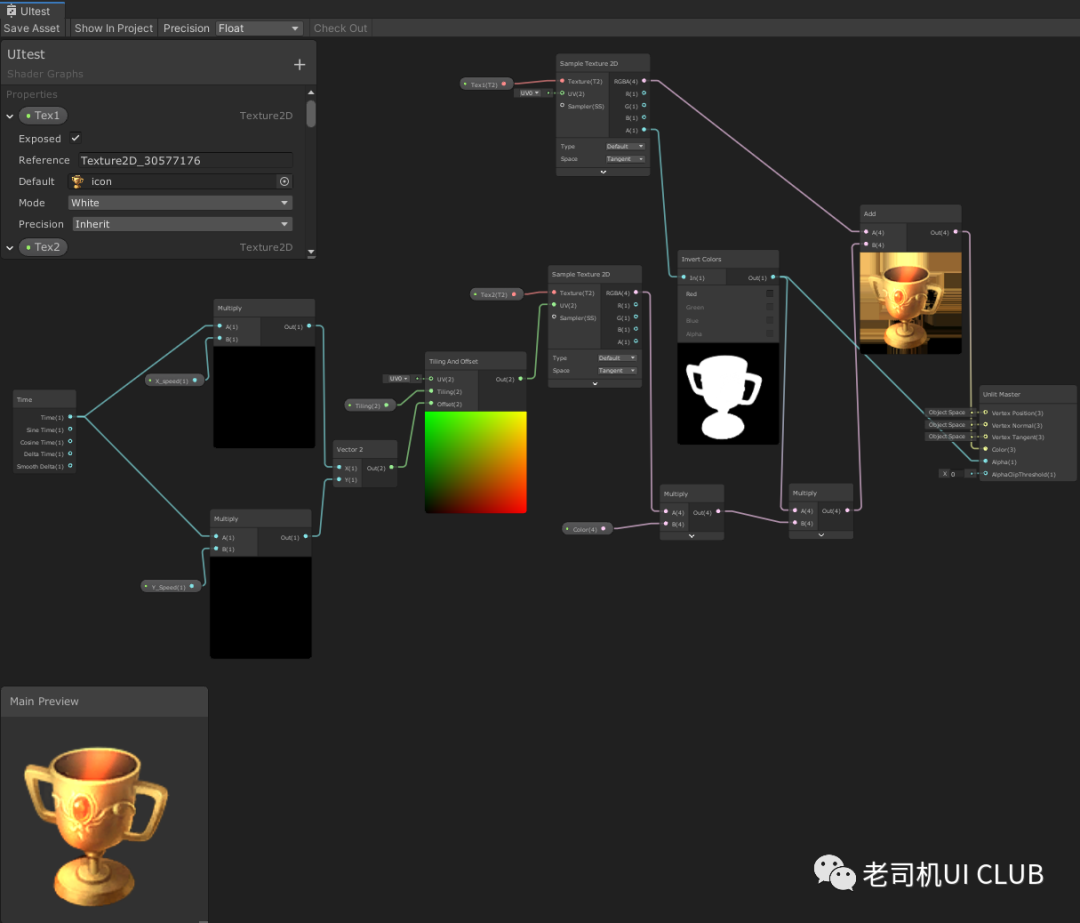Screen dimensions: 1080x923
Task: Switch to the UItest tab
Action: [x=32, y=10]
